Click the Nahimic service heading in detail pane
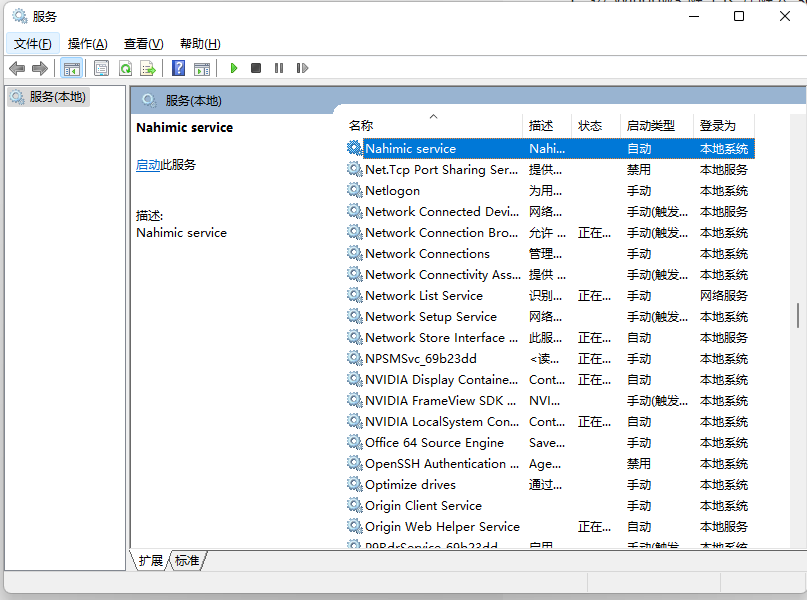Image resolution: width=807 pixels, height=600 pixels. coord(184,128)
